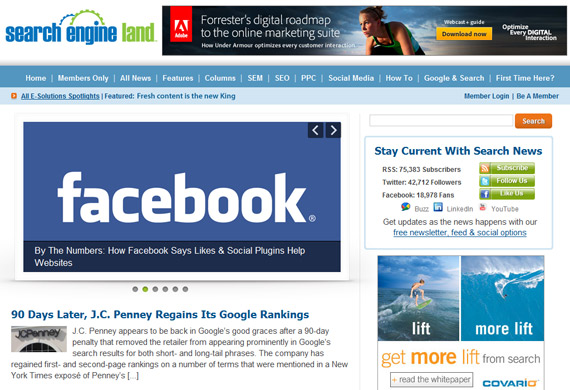The height and width of the screenshot is (390, 570).
Task: Click RSS: 75,383 Subscribers text
Action: click(x=421, y=169)
